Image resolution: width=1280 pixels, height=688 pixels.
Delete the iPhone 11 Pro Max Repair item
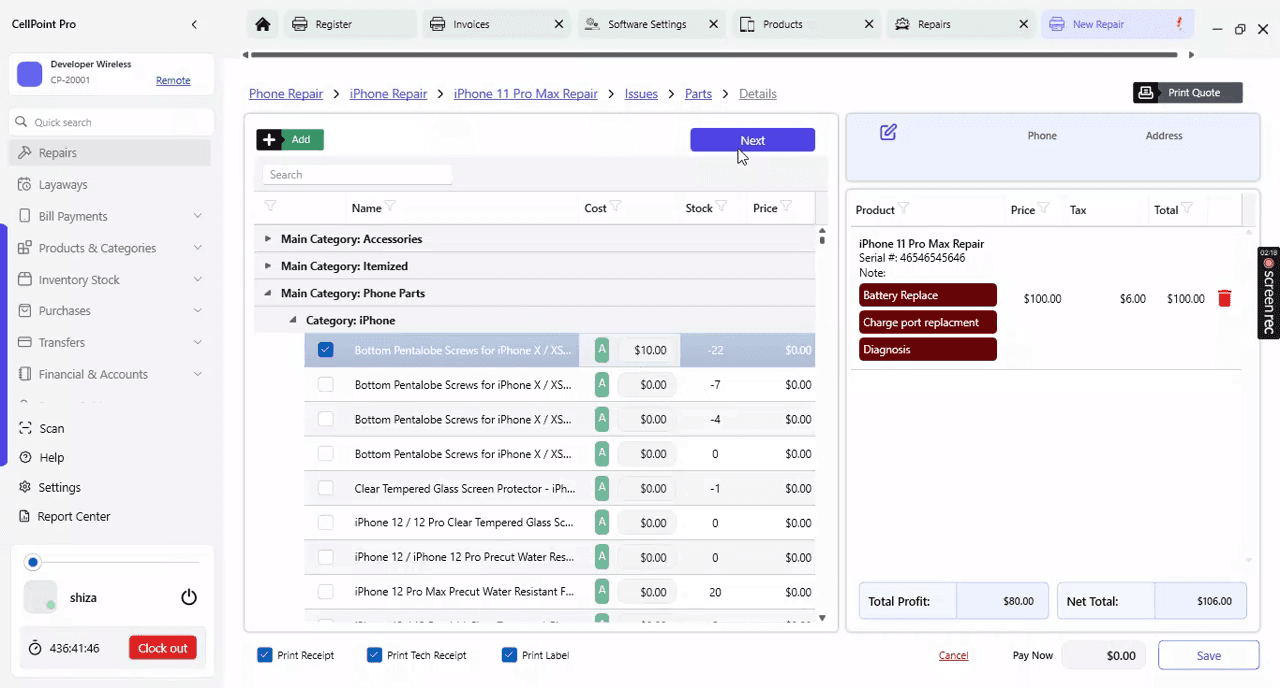1224,298
